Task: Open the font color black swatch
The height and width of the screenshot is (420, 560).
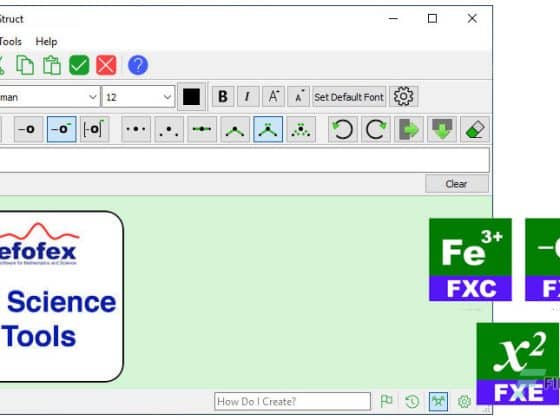Action: (191, 97)
